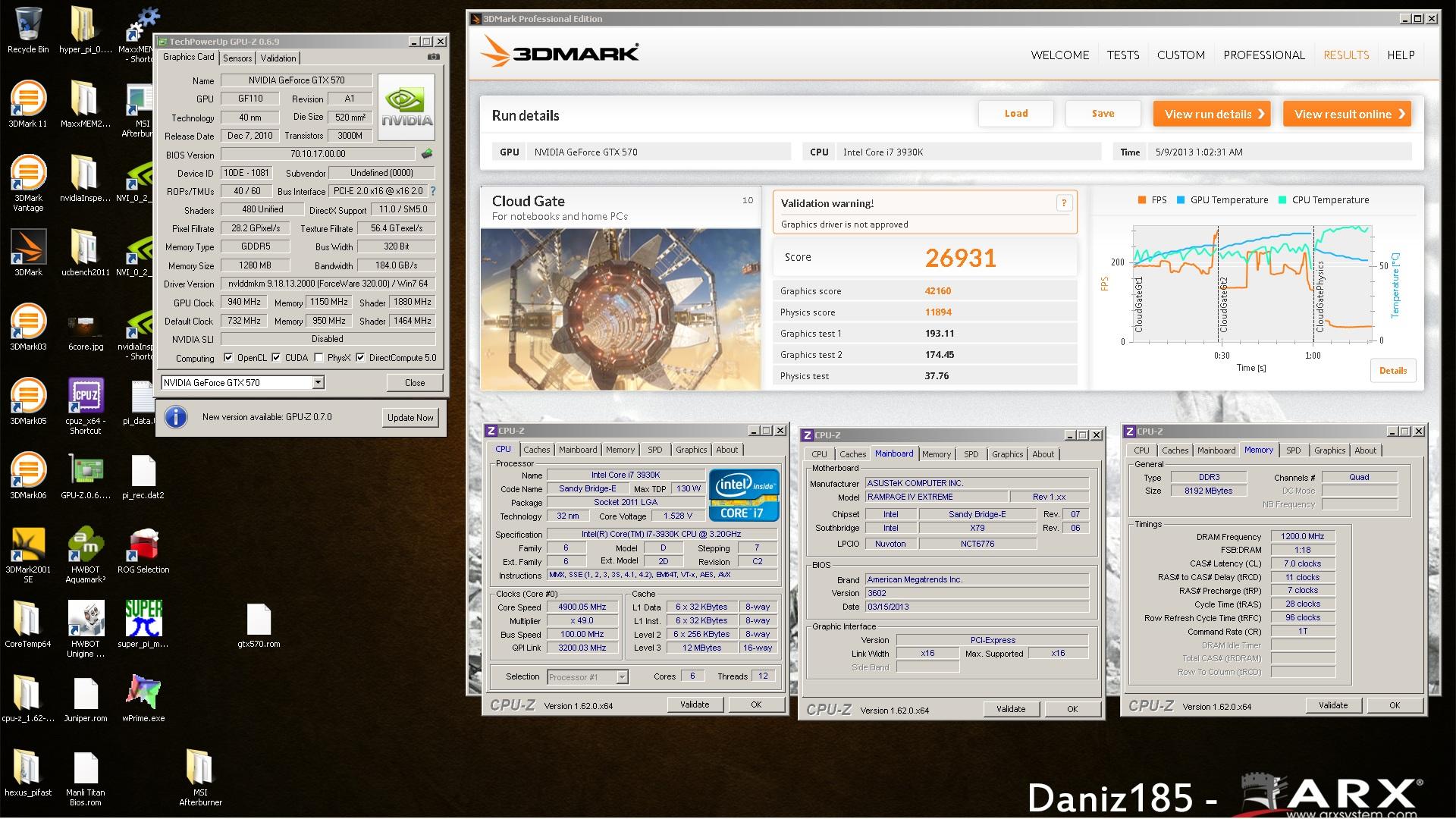Image resolution: width=1456 pixels, height=819 pixels.
Task: Open MSI Afterburner folder near desktop bottom
Action: (x=200, y=777)
